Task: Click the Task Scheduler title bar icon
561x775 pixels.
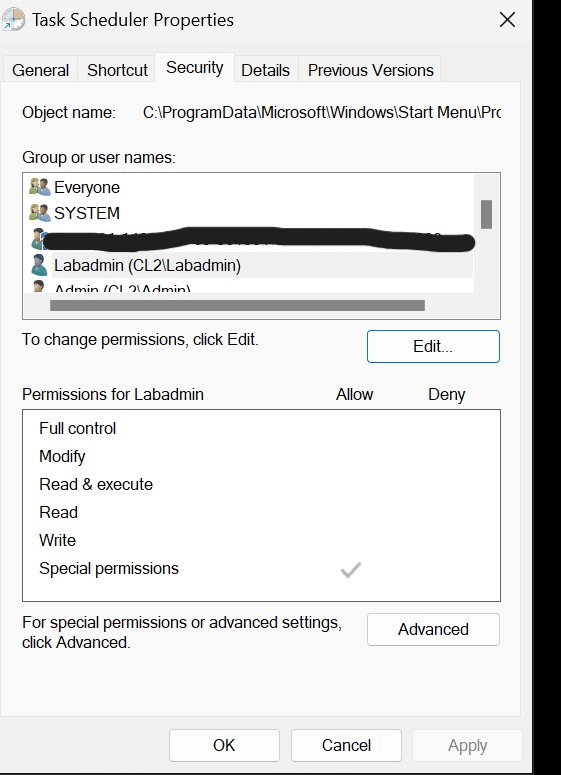Action: (13, 20)
